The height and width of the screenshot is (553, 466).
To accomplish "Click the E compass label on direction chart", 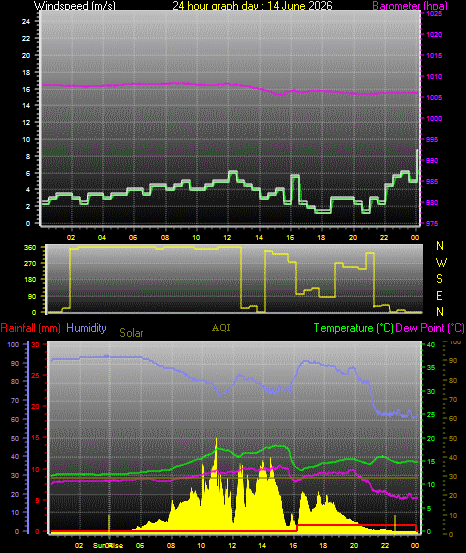I will [439, 296].
